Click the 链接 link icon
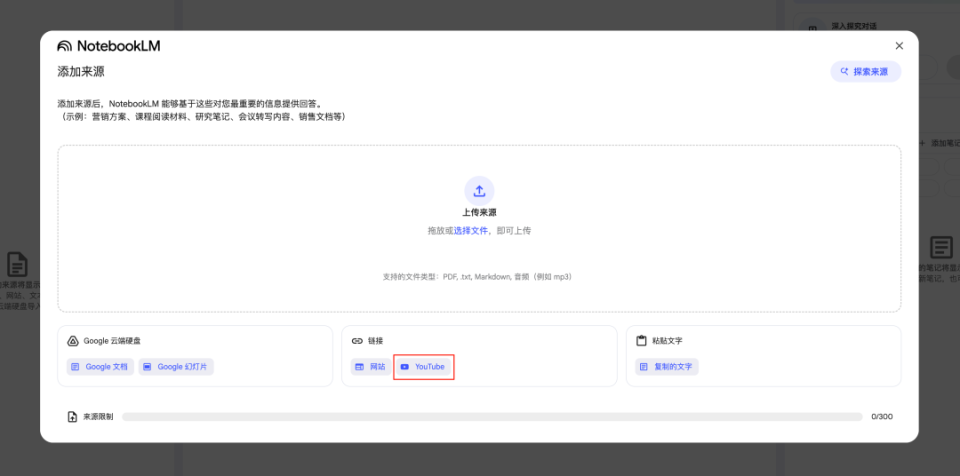 pos(357,341)
